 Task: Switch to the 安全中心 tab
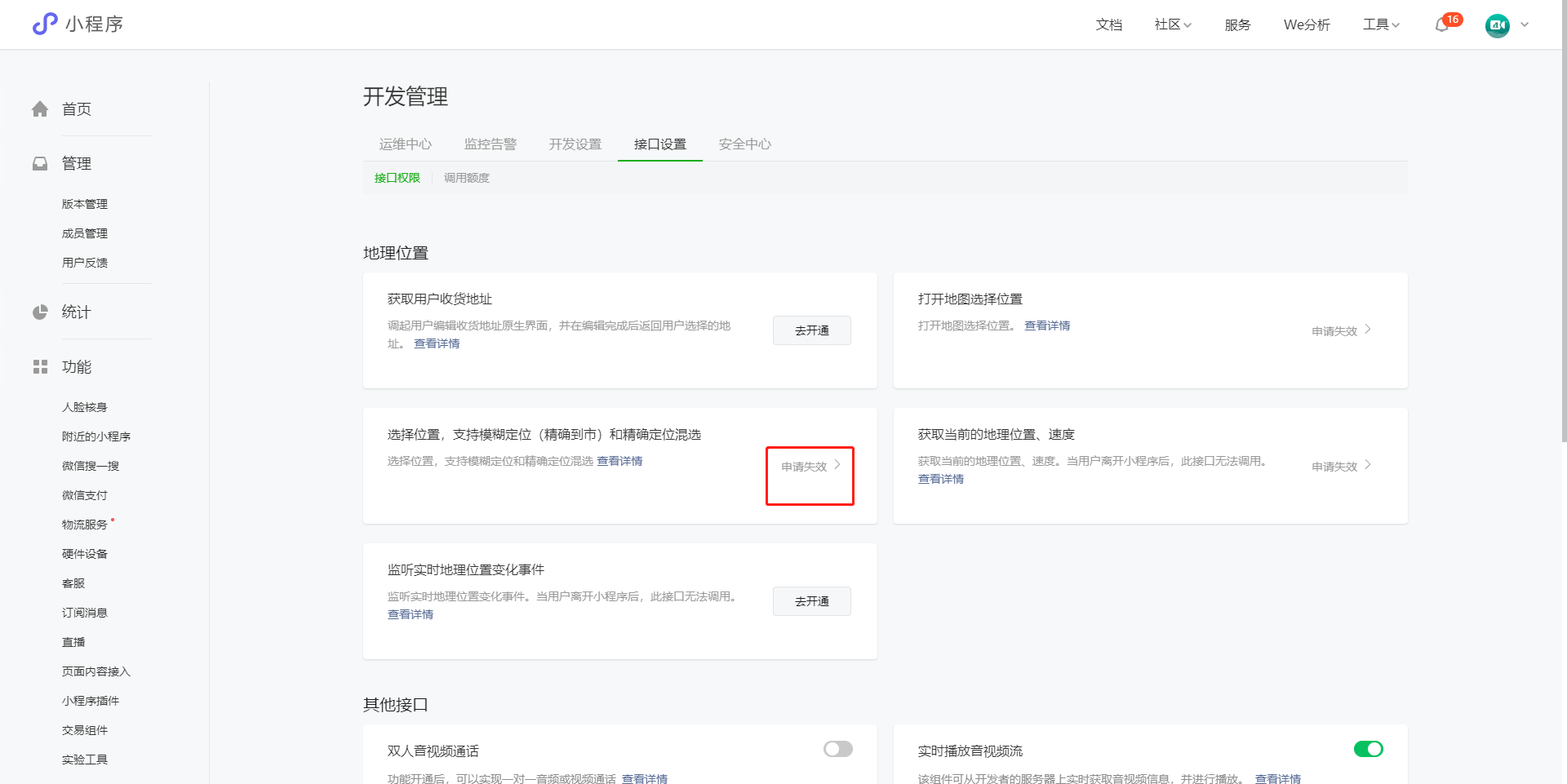(x=745, y=144)
